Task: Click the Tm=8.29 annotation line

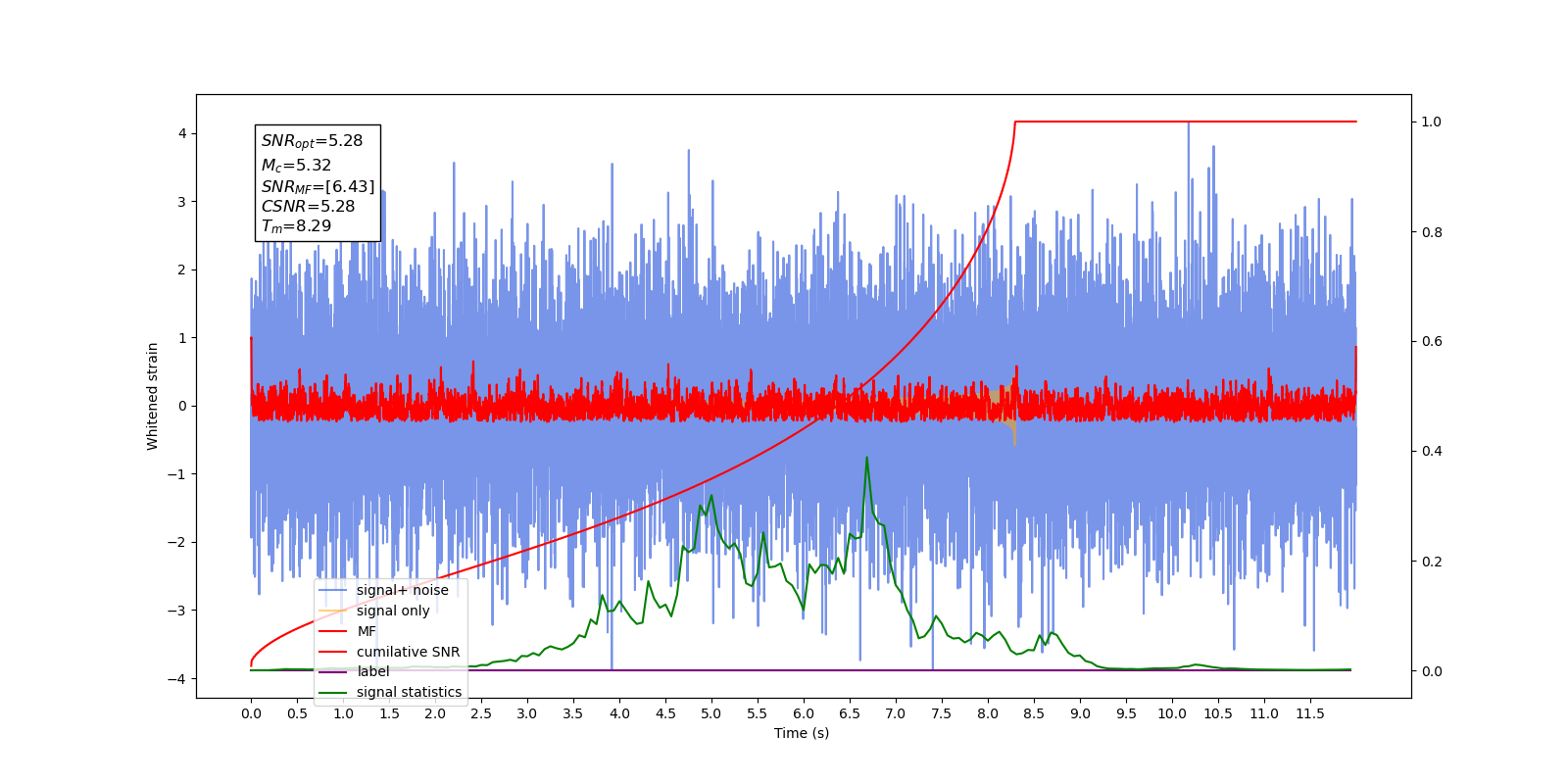Action: coord(296,226)
